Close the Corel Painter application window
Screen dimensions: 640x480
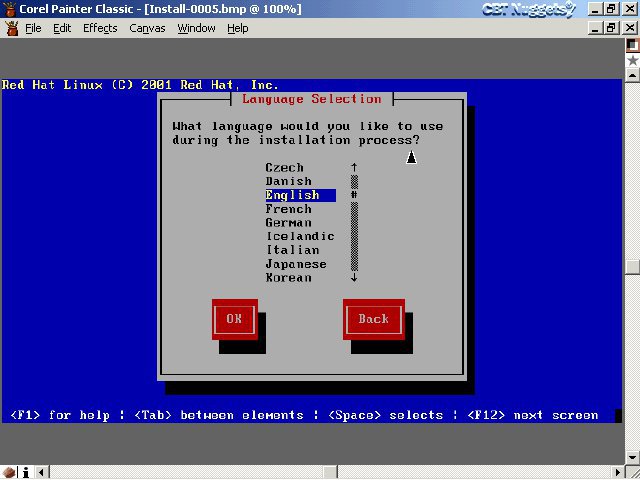click(x=630, y=9)
